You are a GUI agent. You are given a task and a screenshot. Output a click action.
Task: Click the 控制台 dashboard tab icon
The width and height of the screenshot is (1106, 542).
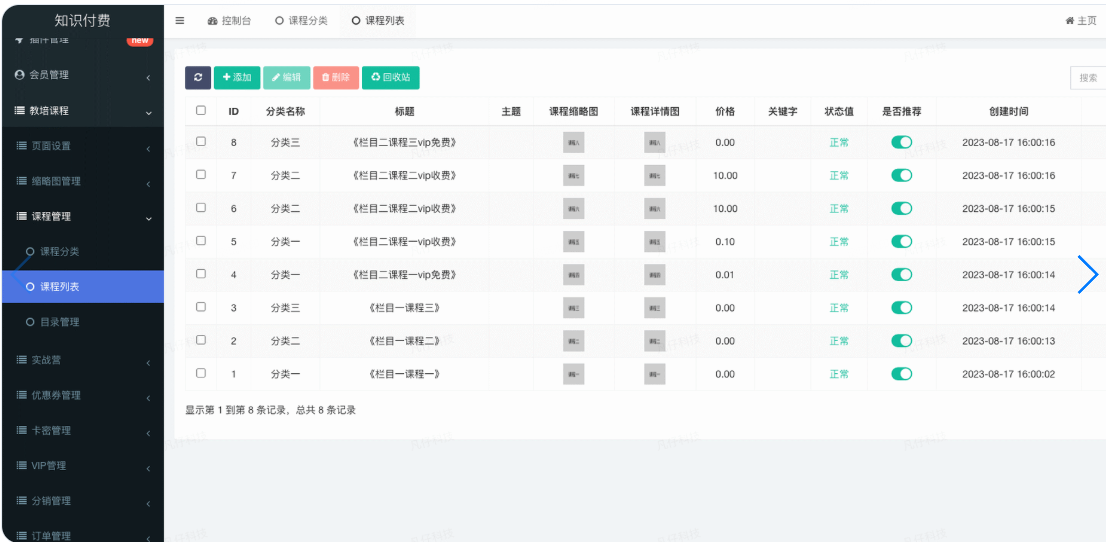click(x=212, y=21)
